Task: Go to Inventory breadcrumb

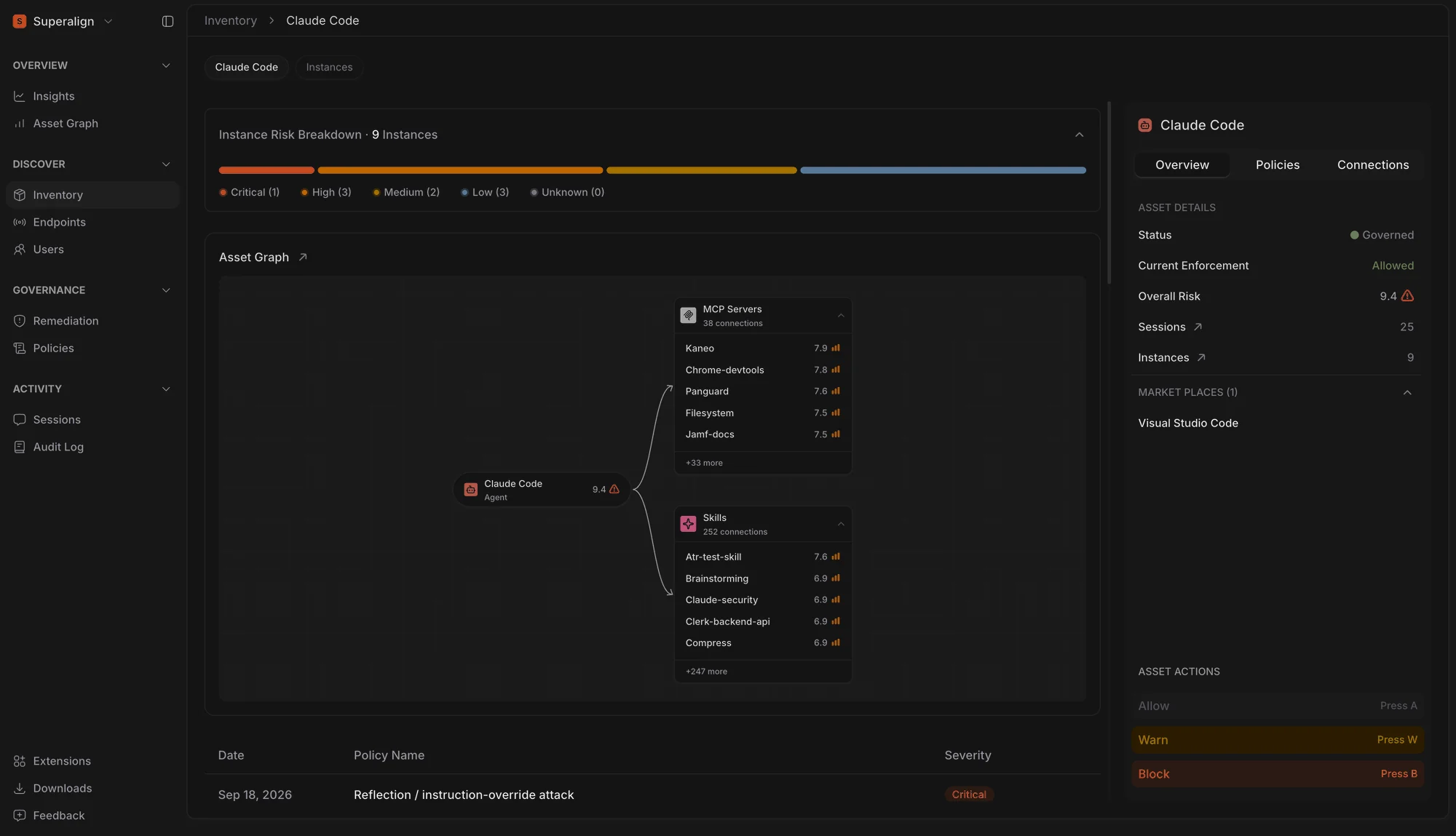Action: coord(230,21)
